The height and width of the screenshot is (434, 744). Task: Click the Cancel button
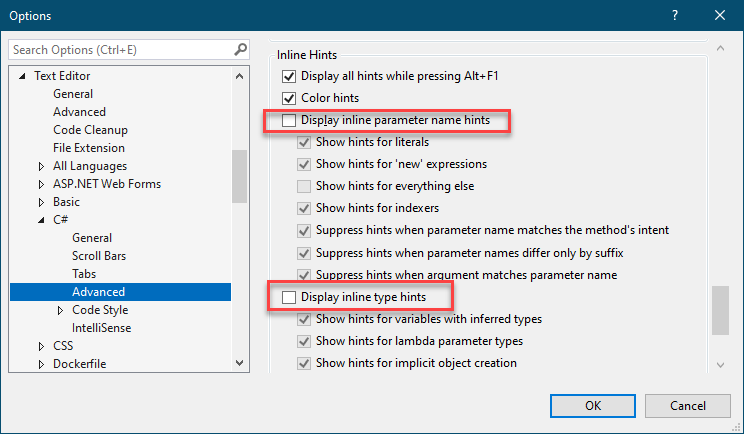point(688,406)
